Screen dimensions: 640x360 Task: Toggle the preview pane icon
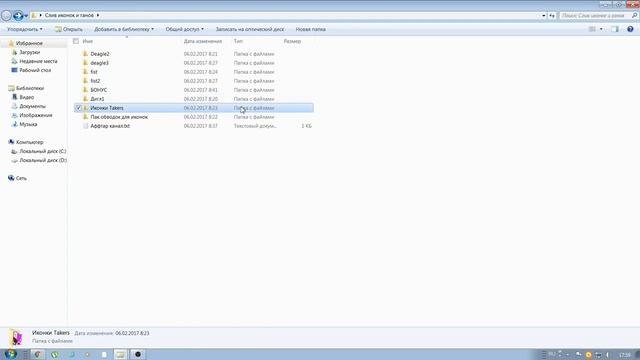(615, 29)
